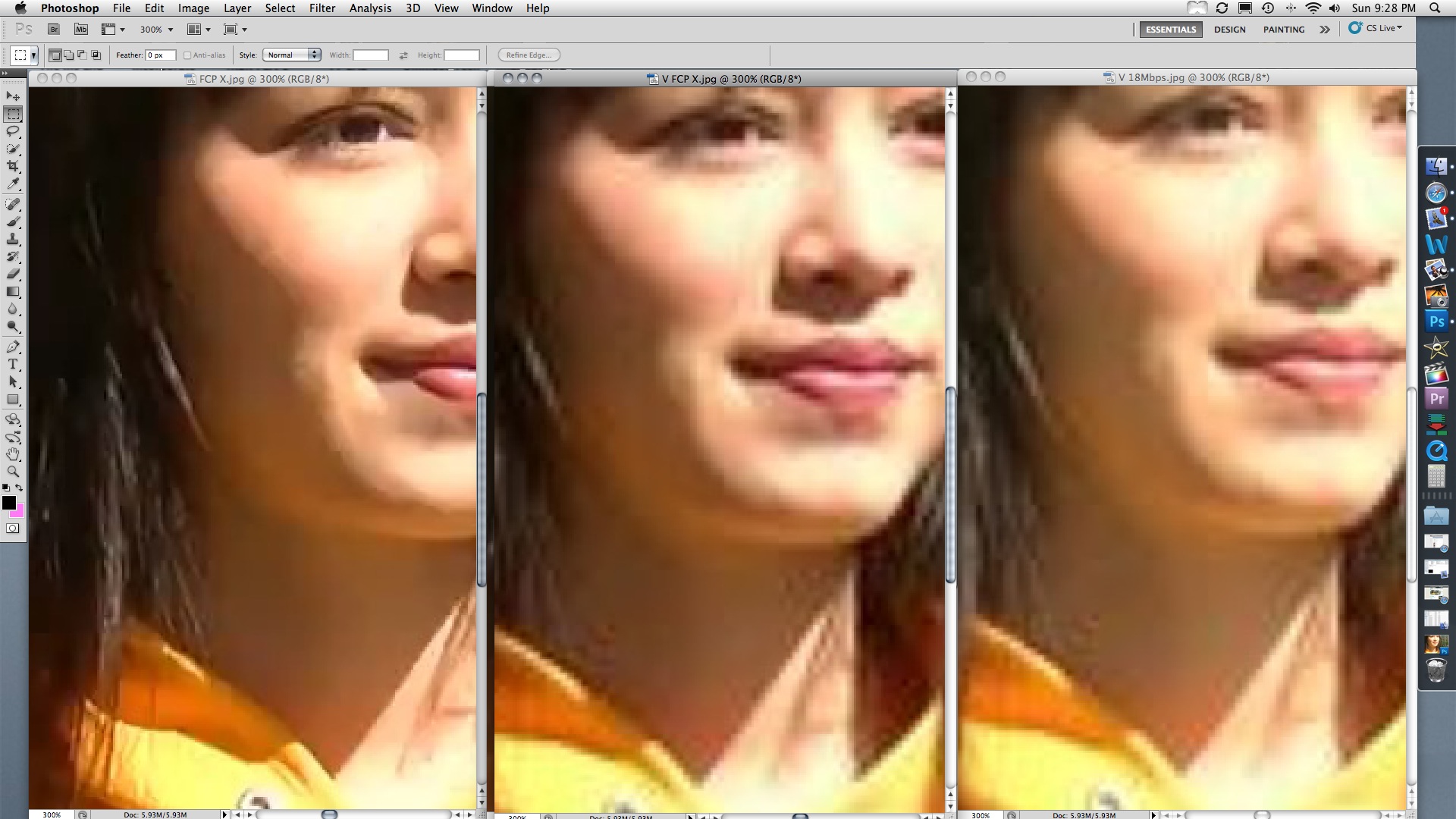
Task: Click the Feather input field
Action: pyautogui.click(x=161, y=55)
